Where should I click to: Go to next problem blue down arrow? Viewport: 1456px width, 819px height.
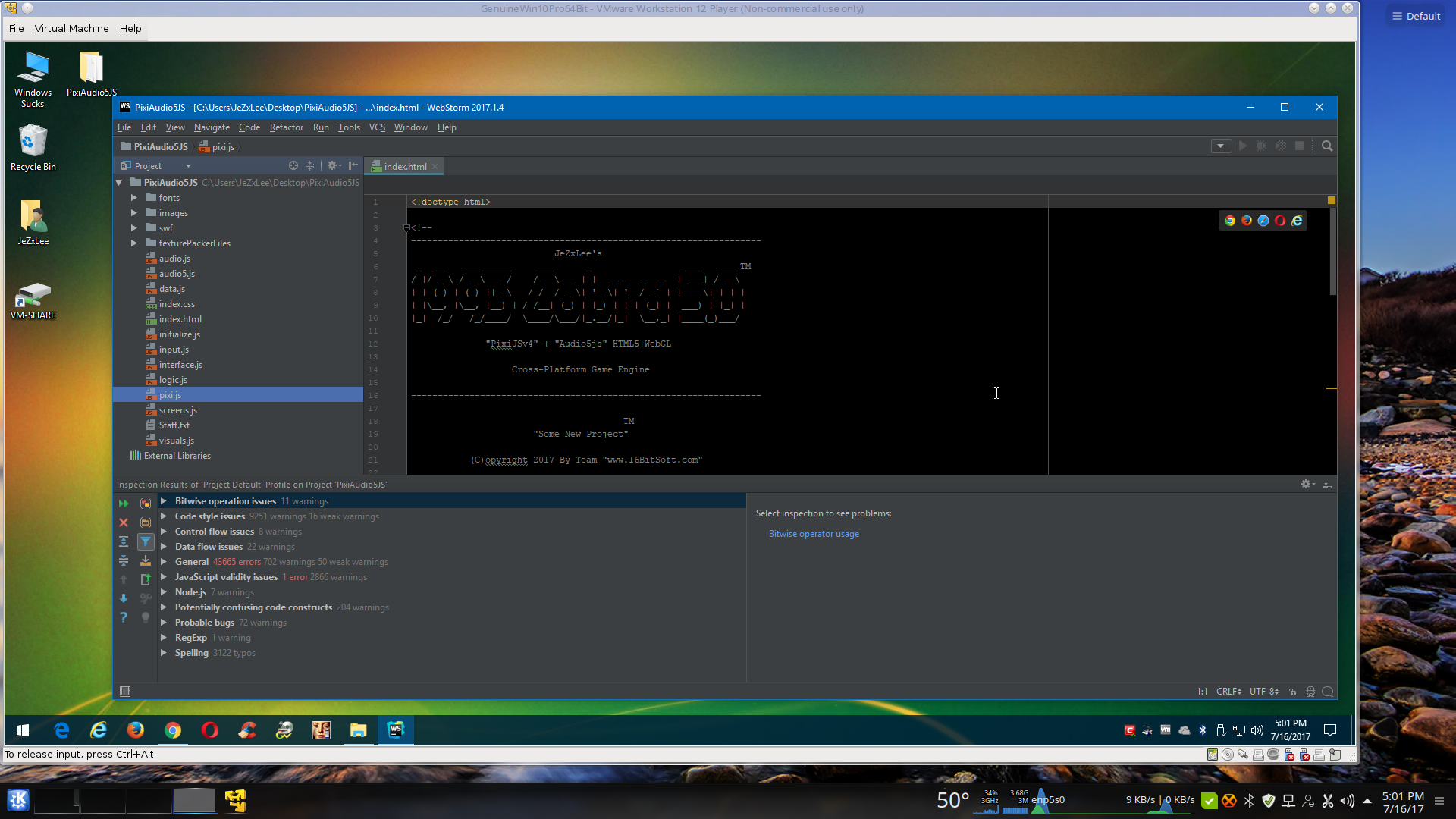[x=124, y=598]
